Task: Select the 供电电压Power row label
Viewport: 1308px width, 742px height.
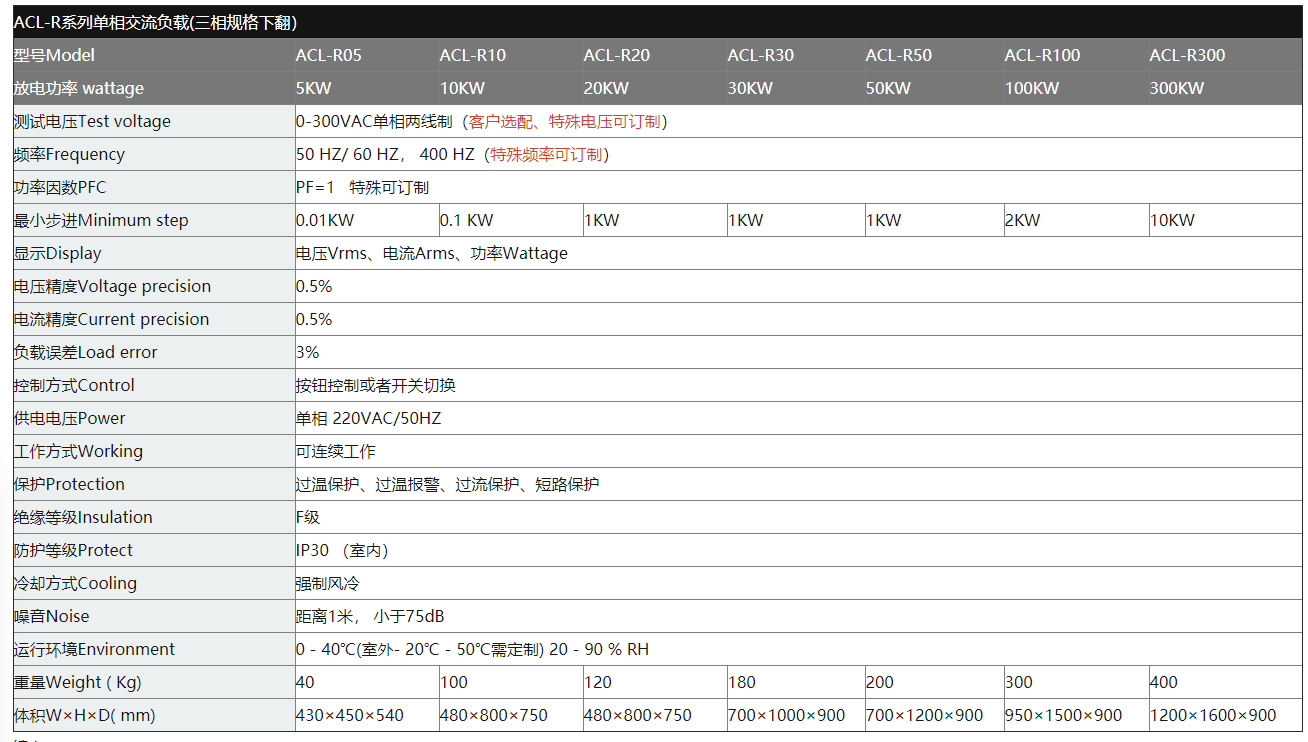Action: pos(70,418)
